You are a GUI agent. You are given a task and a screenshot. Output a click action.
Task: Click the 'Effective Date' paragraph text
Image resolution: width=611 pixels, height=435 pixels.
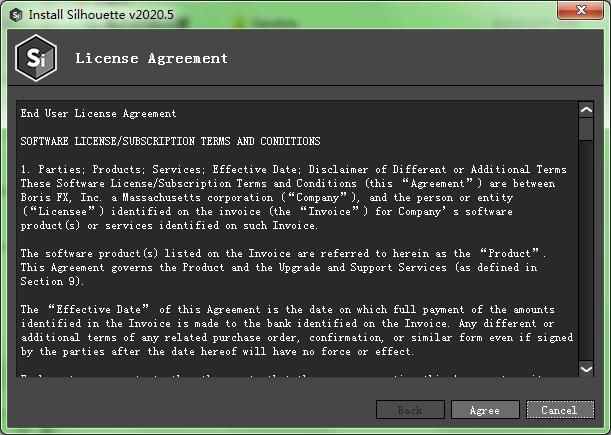[x=297, y=331]
